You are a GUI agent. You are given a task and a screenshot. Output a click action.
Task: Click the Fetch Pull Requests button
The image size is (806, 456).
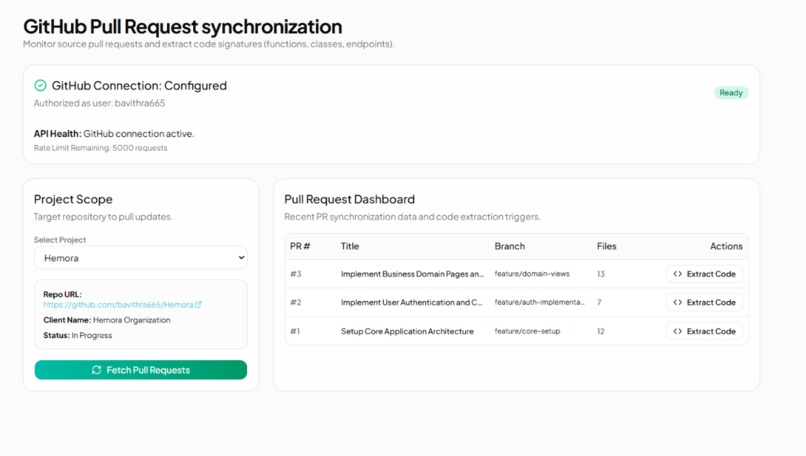(x=141, y=370)
